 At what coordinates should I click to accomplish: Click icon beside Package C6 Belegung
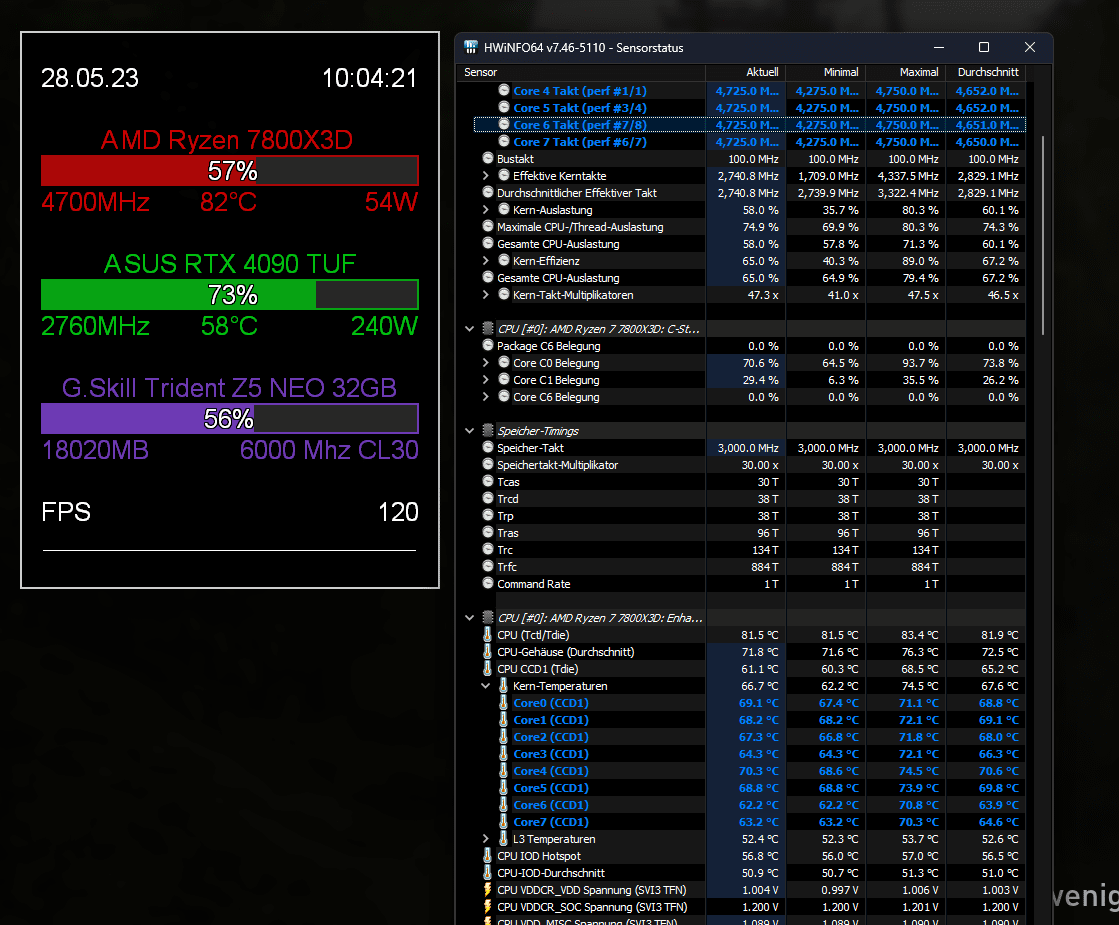click(x=488, y=345)
